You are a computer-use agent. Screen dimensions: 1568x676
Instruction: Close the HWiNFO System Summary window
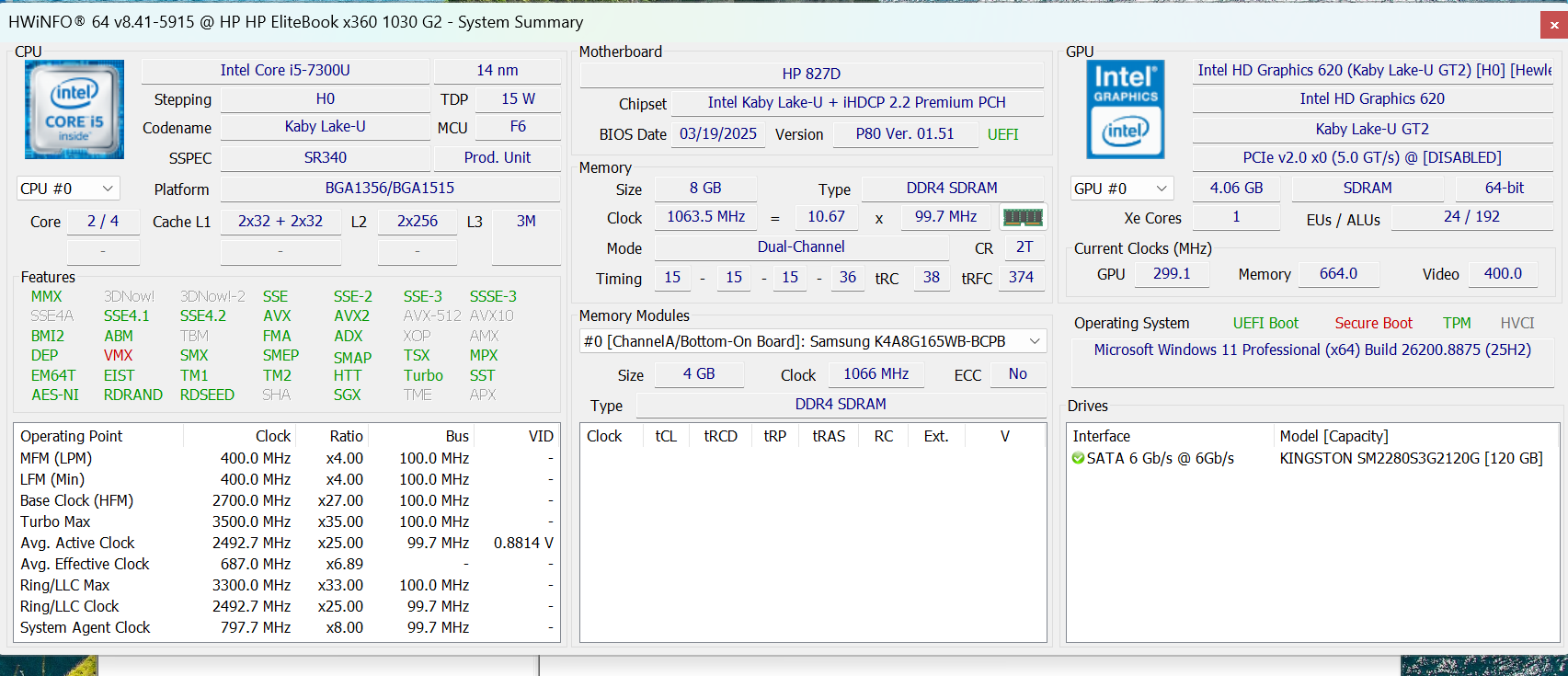[x=1554, y=25]
